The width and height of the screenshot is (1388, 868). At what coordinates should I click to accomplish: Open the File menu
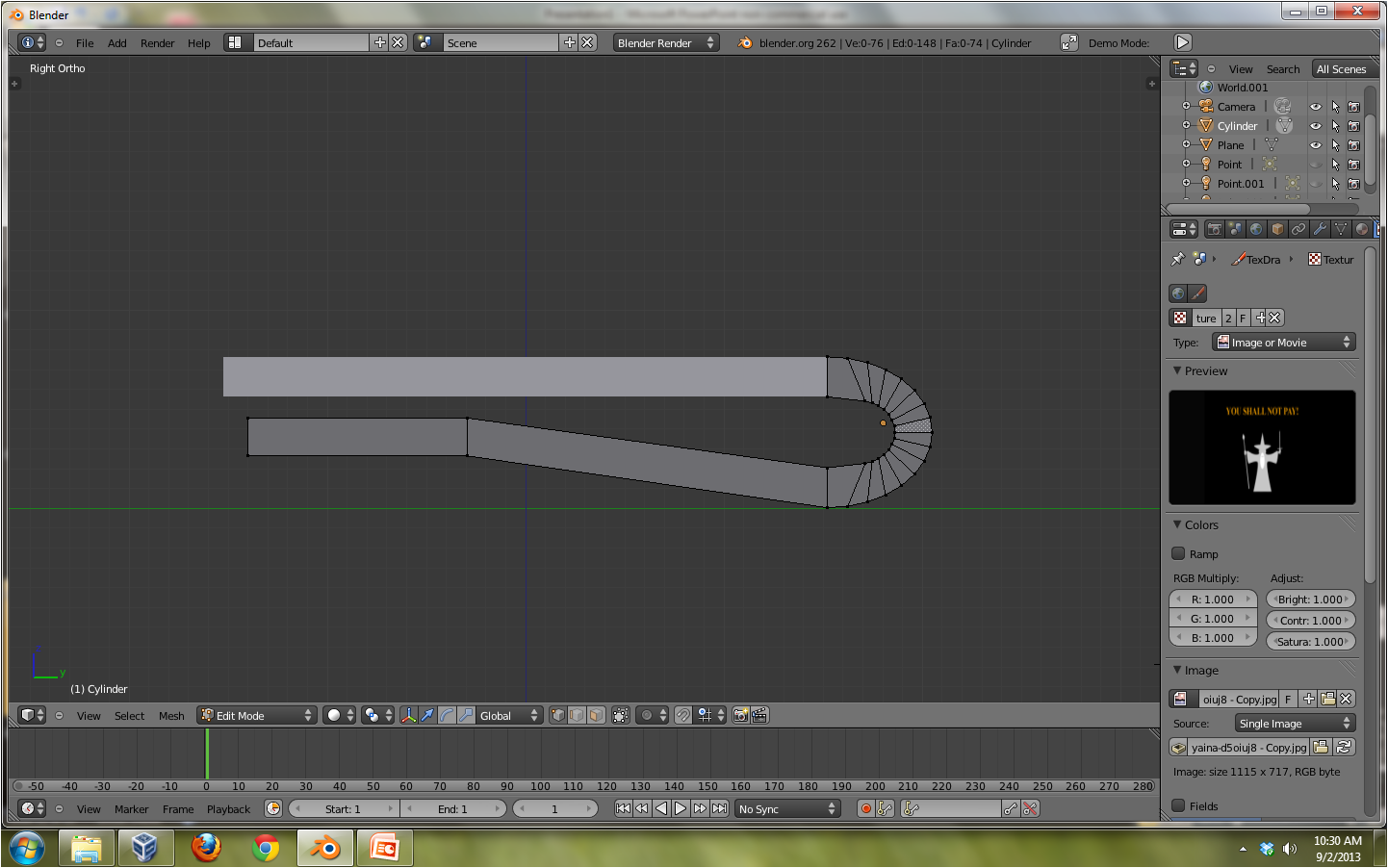point(85,43)
